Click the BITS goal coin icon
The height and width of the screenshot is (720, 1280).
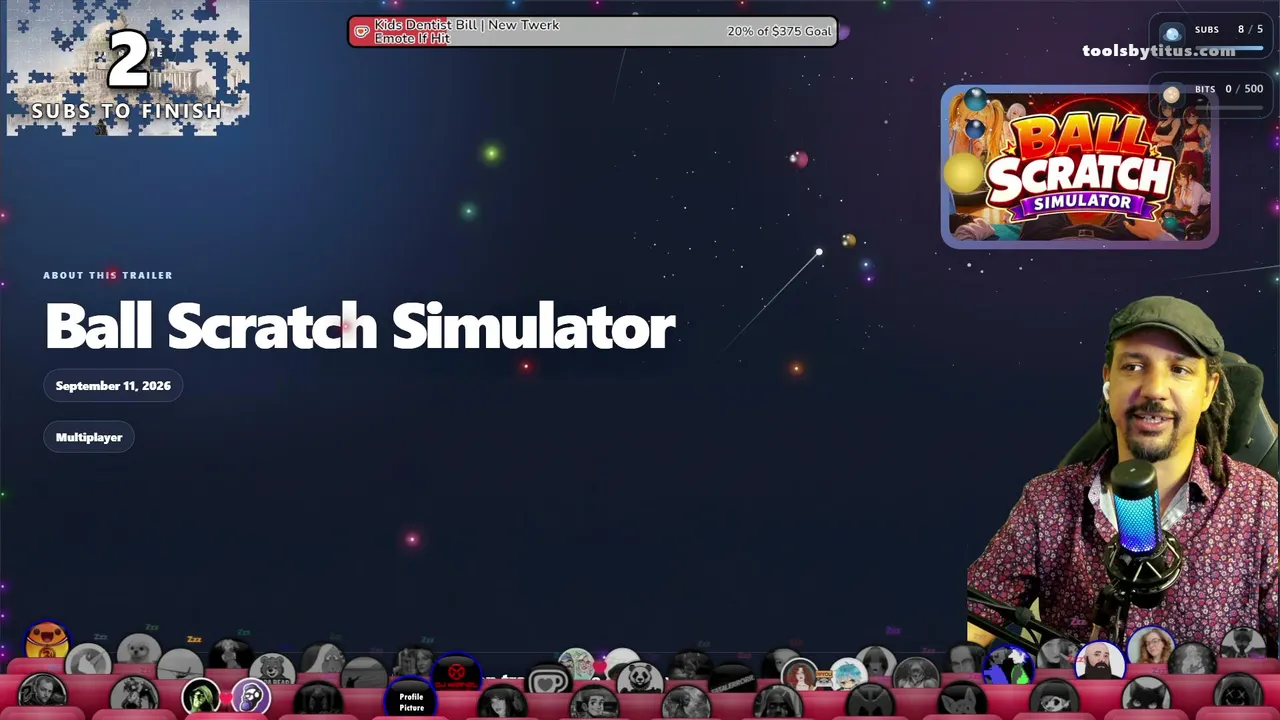[x=1171, y=94]
